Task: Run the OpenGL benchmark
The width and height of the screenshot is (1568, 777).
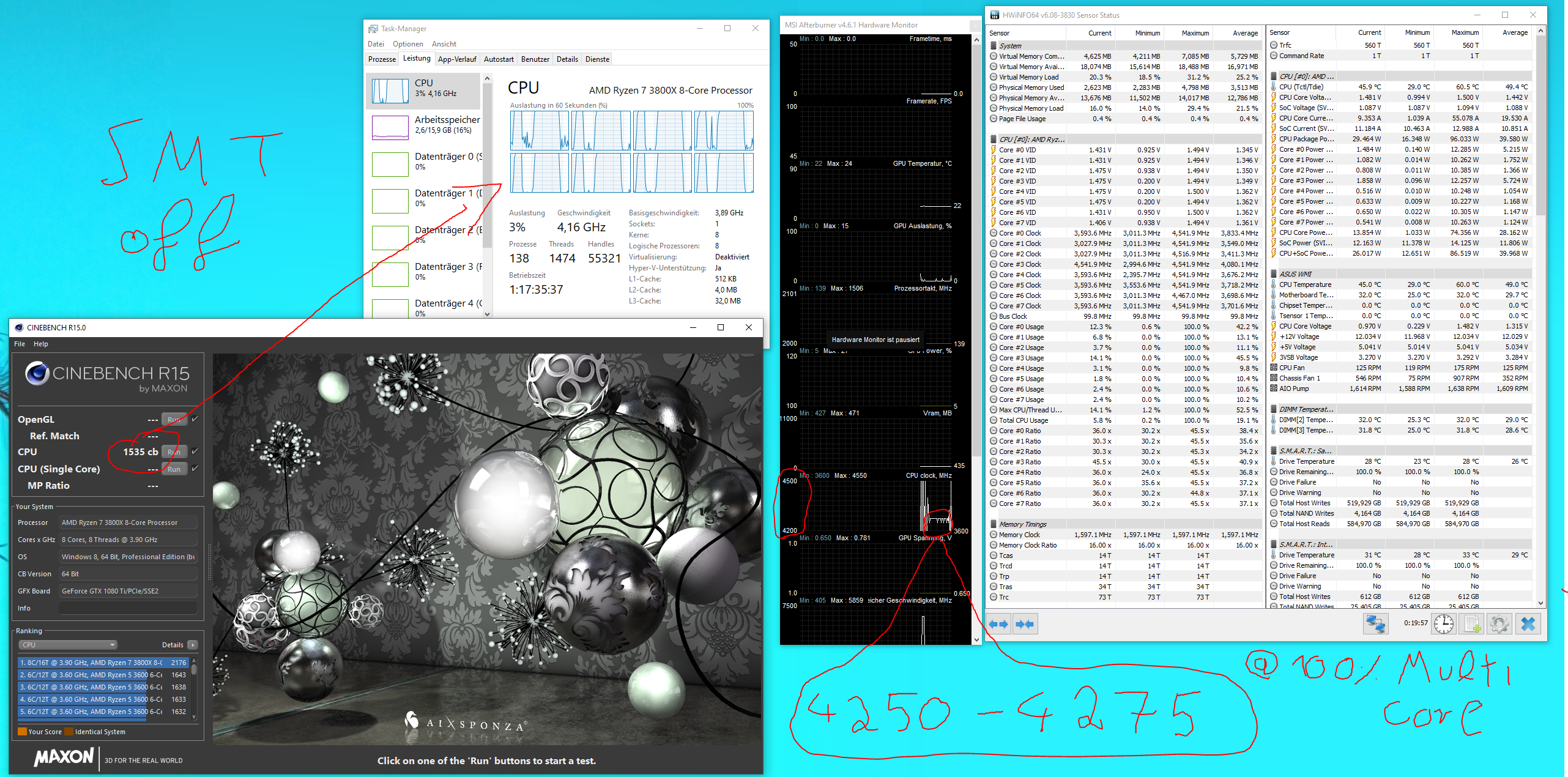Action: [174, 420]
